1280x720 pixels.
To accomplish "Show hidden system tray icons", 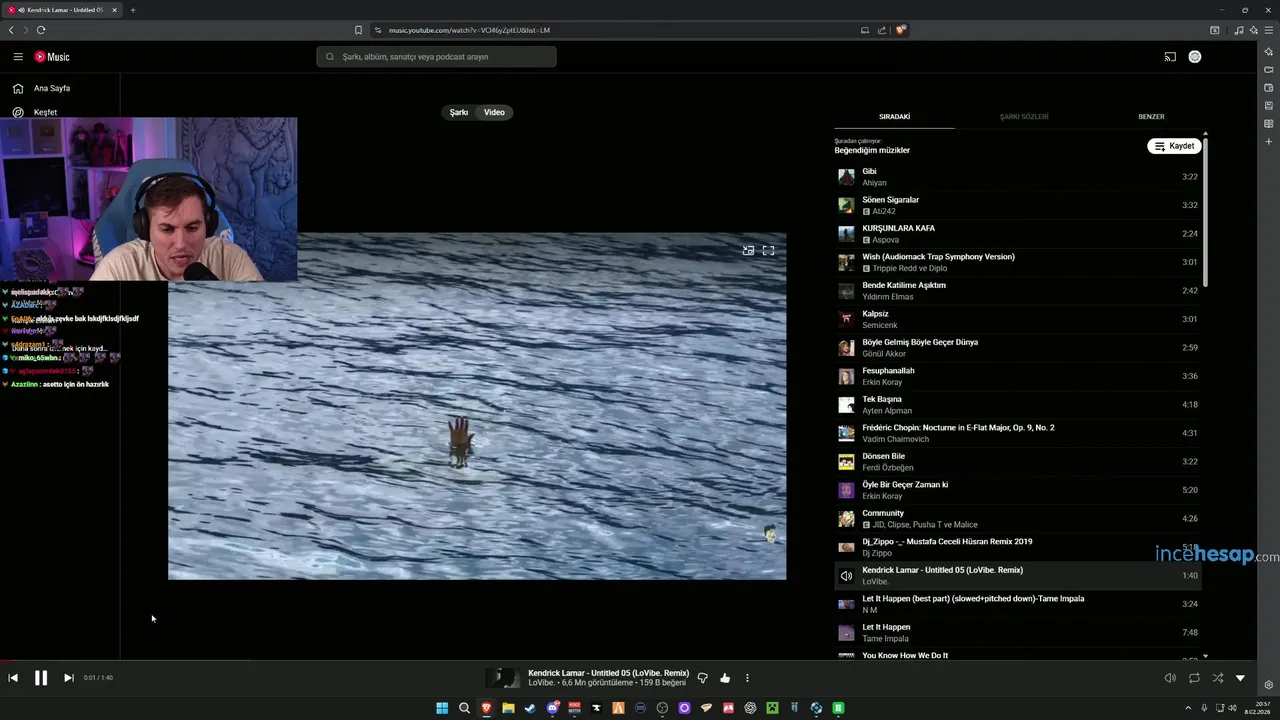I will click(1189, 708).
